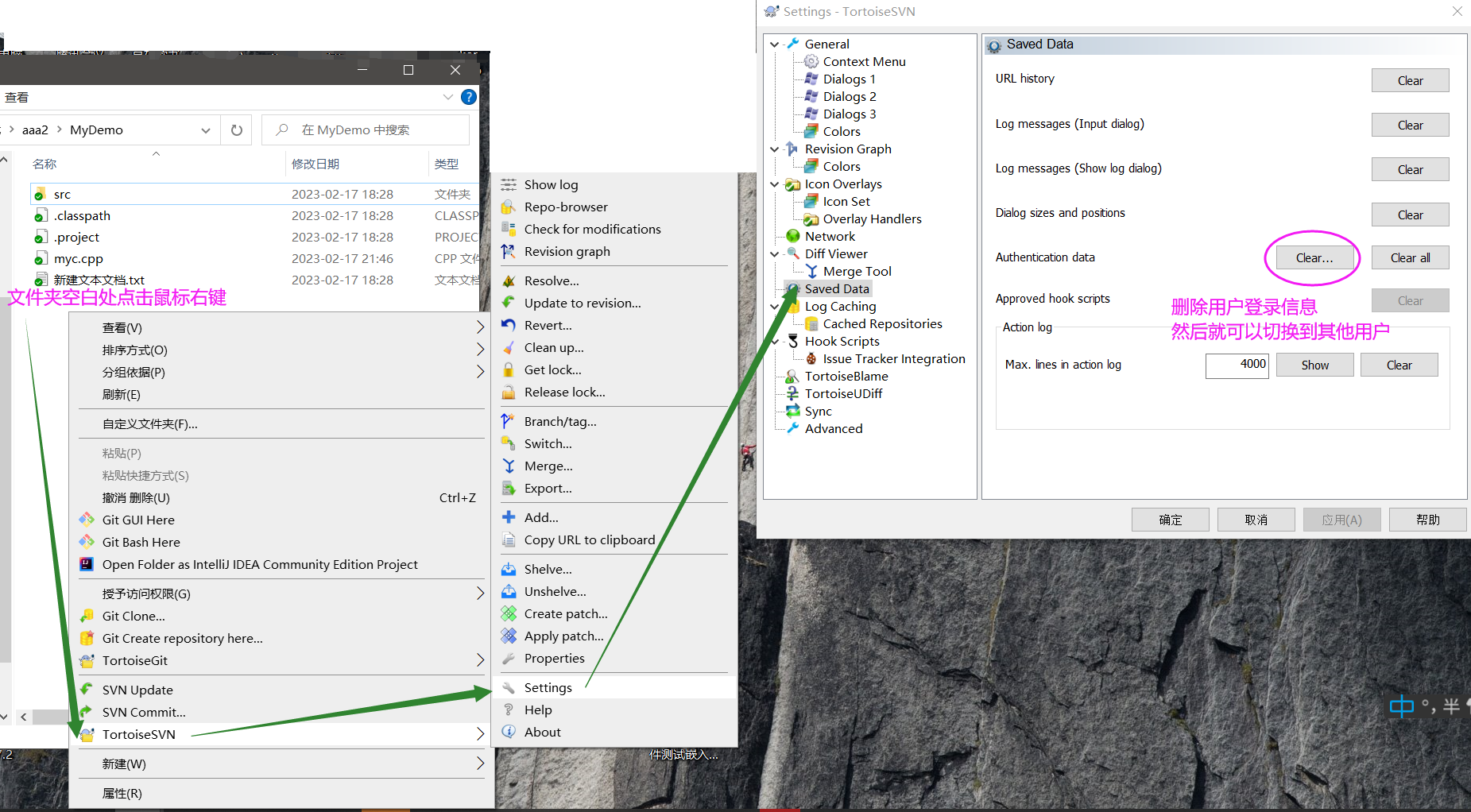Select Advanced in the settings tree

point(834,428)
